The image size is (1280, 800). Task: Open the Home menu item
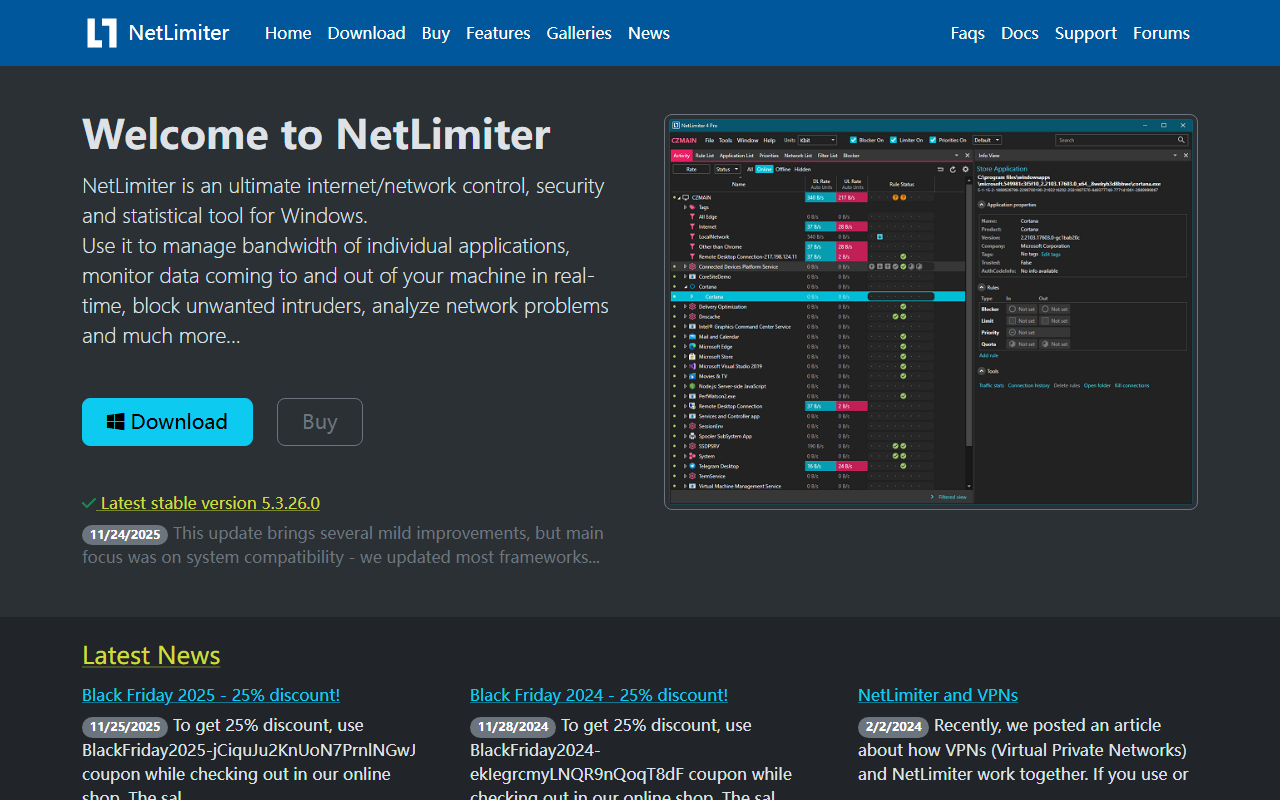tap(288, 33)
